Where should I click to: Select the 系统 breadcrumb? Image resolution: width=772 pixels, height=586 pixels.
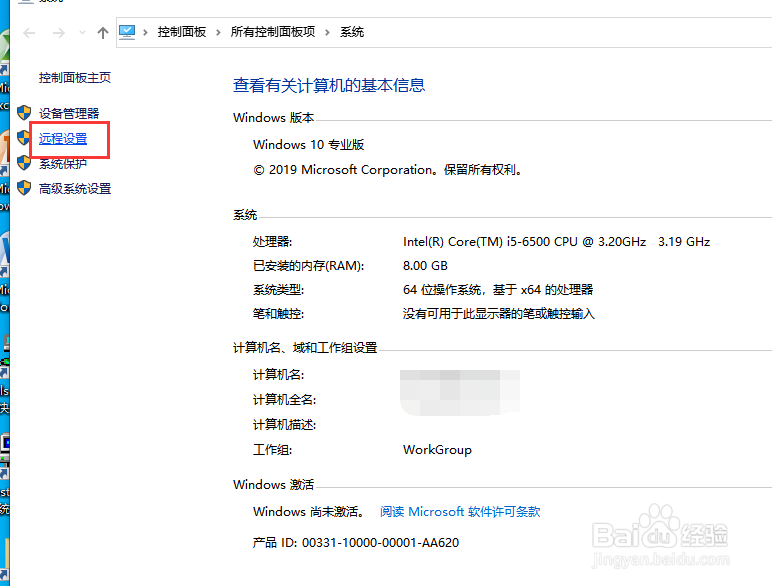point(352,32)
